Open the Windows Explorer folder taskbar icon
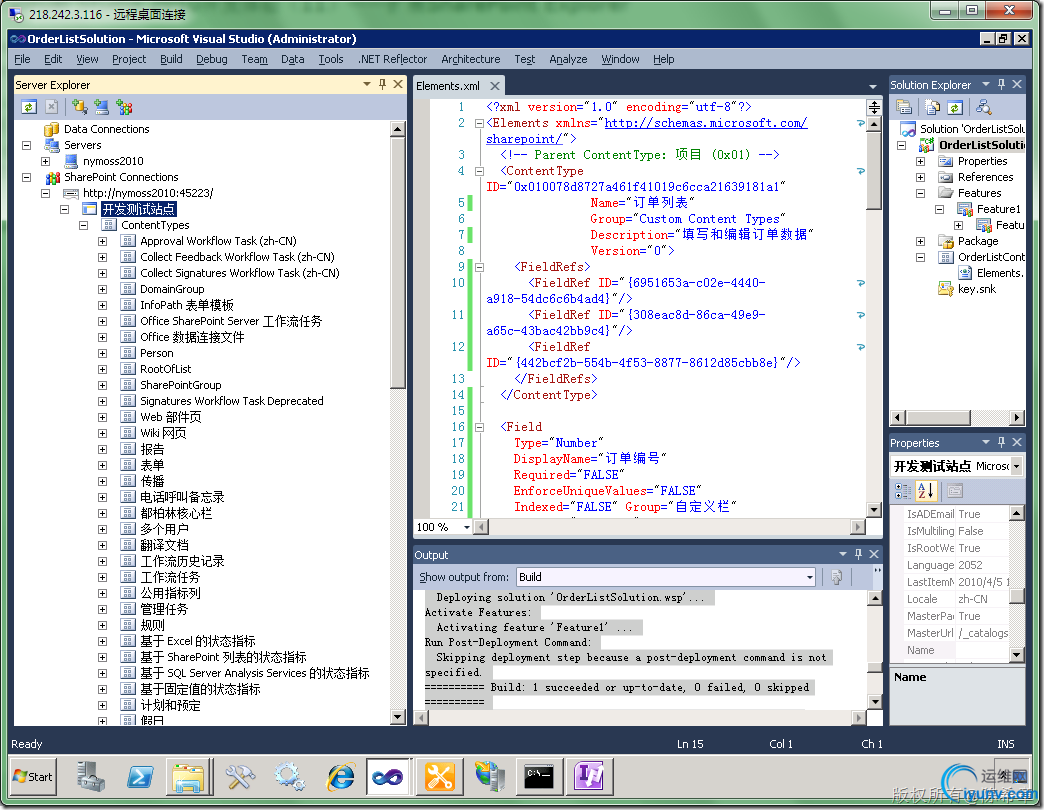 click(189, 777)
